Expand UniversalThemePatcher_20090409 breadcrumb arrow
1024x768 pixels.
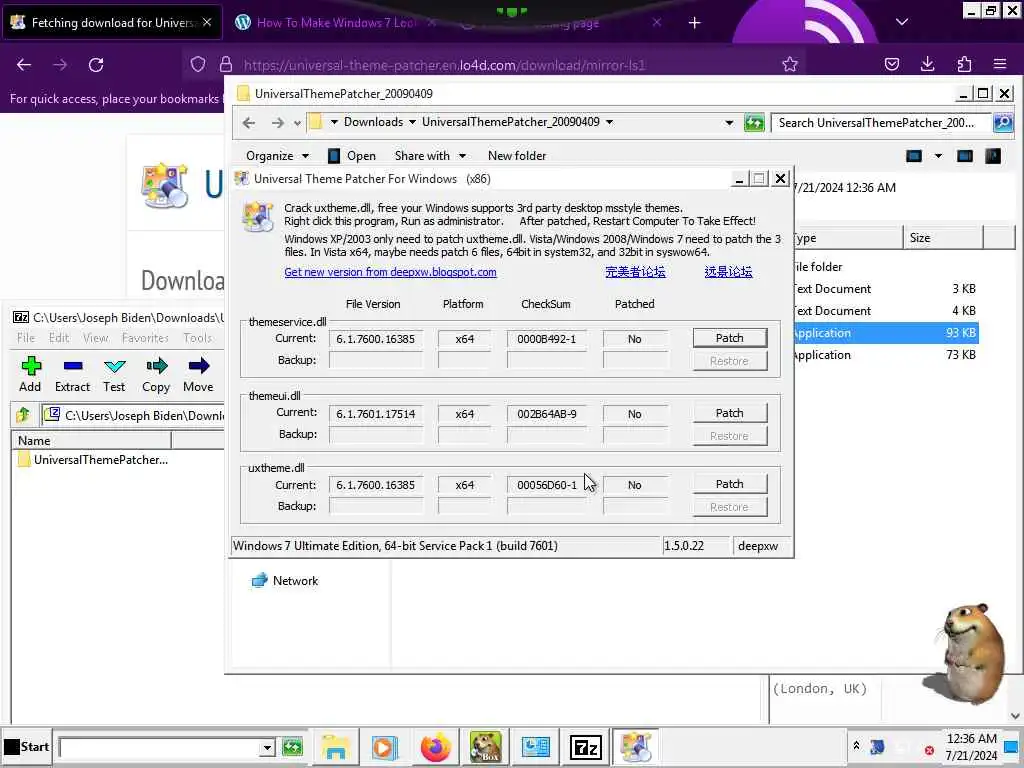[609, 122]
